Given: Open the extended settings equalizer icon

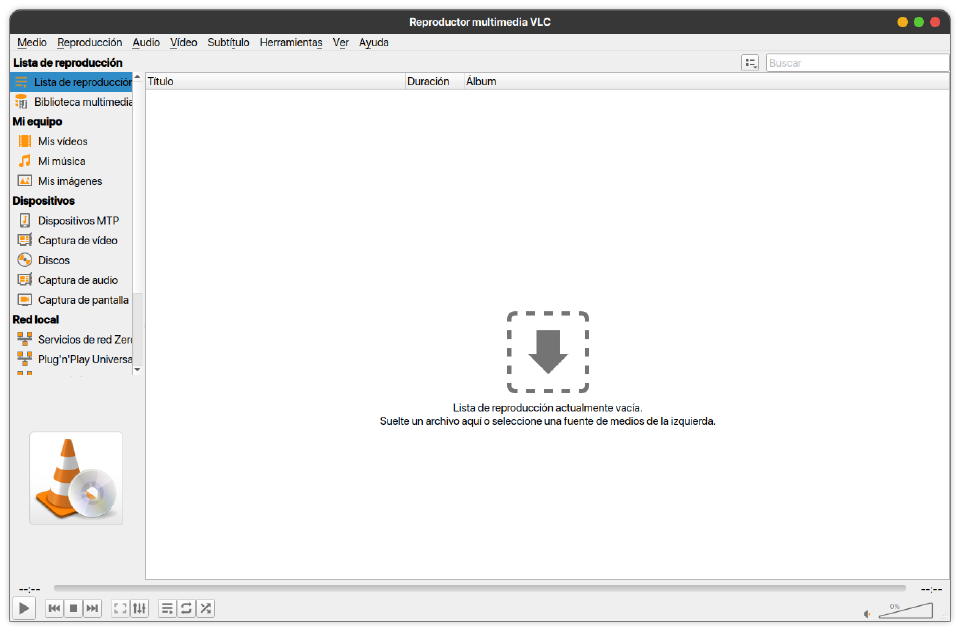Looking at the screenshot, I should (139, 608).
